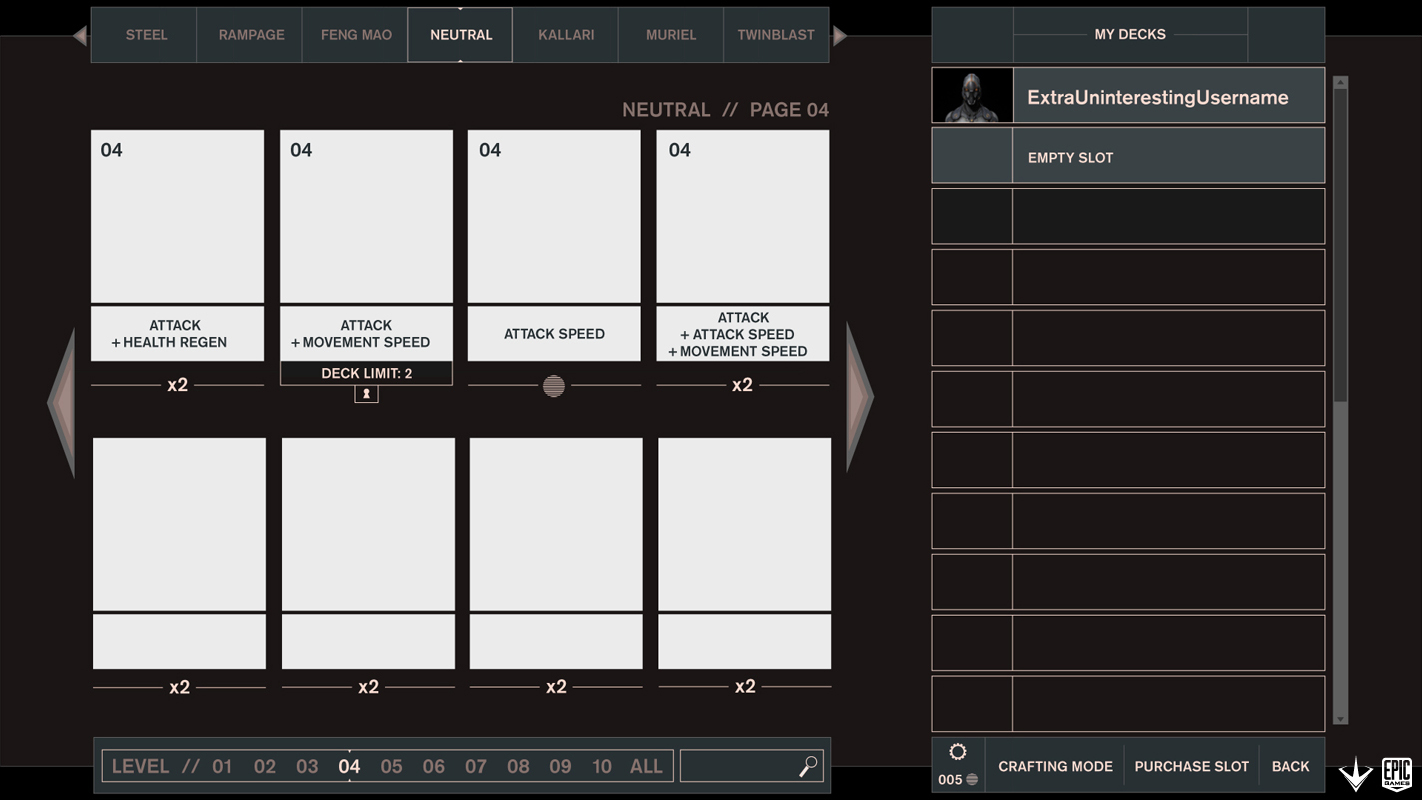Show ALL card levels
The height and width of the screenshot is (800, 1422).
click(x=646, y=766)
